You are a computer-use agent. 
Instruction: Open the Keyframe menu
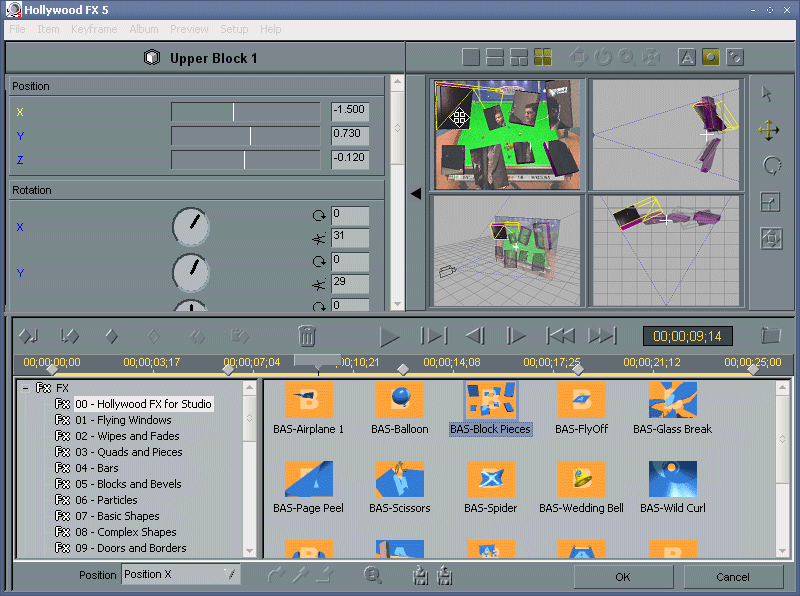[x=94, y=29]
